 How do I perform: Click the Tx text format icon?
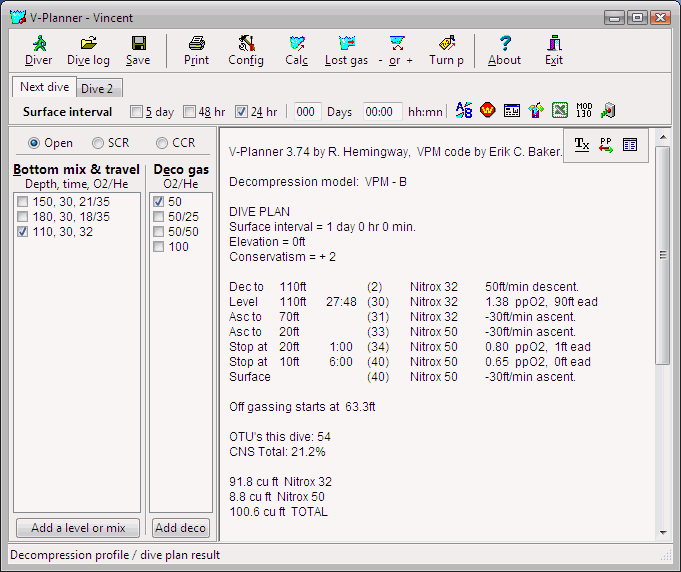pyautogui.click(x=582, y=145)
